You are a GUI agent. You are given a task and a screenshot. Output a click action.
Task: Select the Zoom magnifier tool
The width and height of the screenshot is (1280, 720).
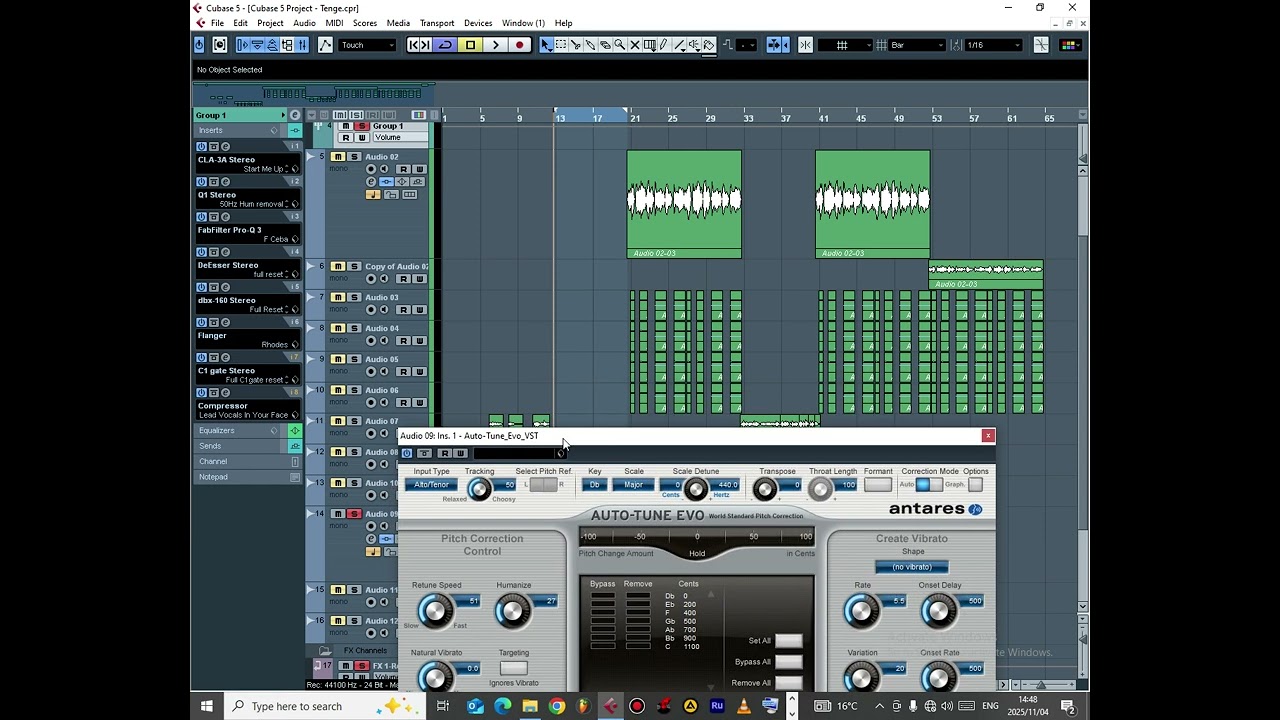click(620, 45)
